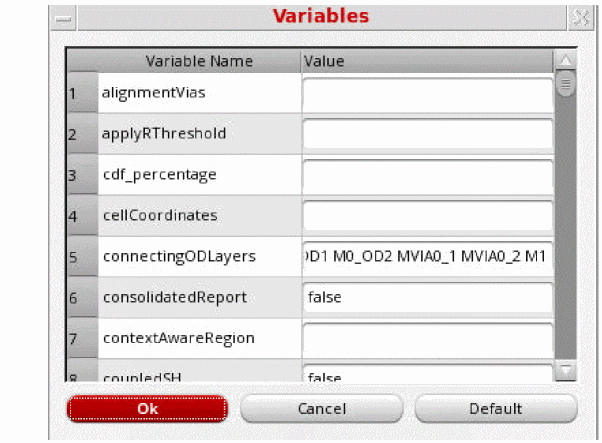
Task: Click the contextAwareRegion value field
Action: click(x=428, y=338)
